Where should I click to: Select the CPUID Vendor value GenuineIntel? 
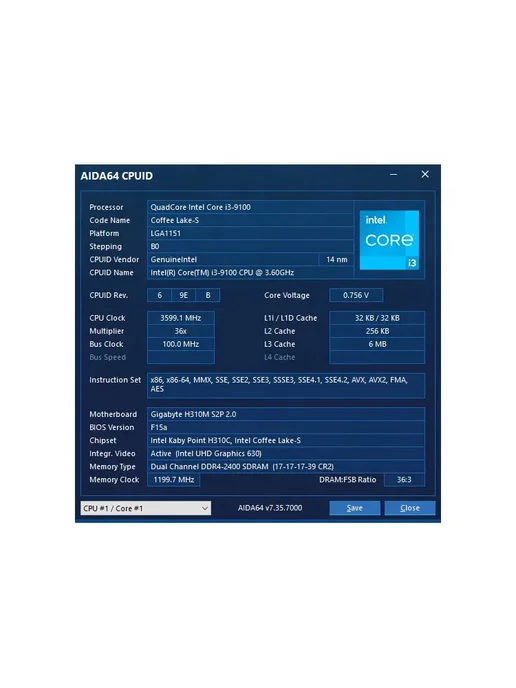coord(233,259)
